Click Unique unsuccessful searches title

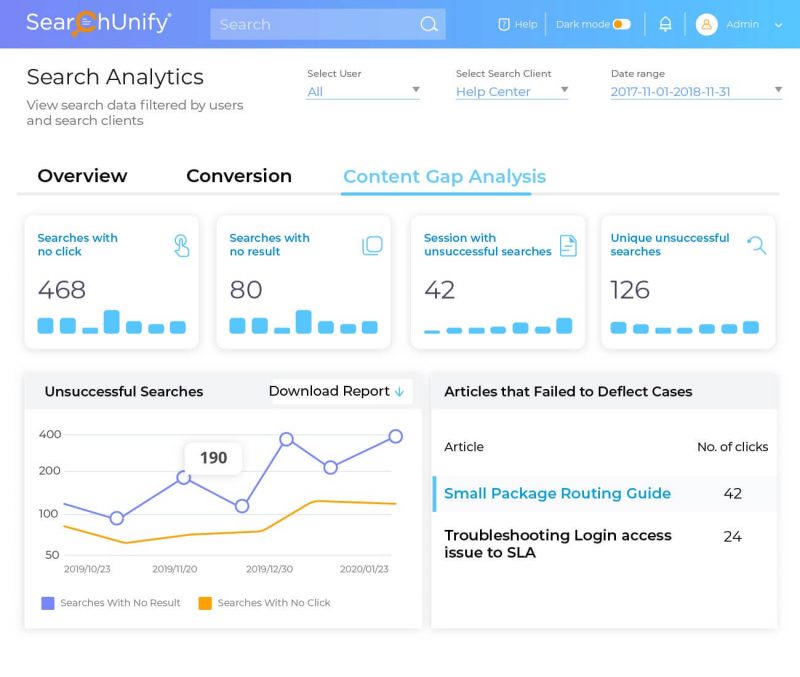coord(670,244)
